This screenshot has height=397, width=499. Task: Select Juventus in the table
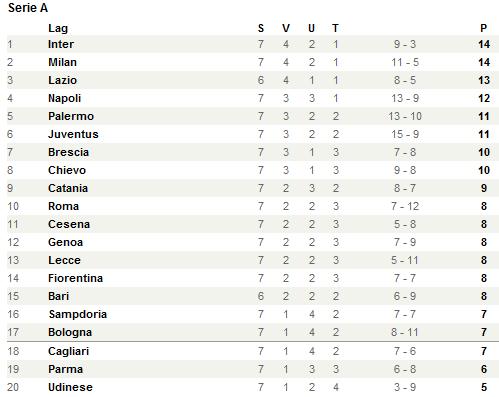click(73, 134)
